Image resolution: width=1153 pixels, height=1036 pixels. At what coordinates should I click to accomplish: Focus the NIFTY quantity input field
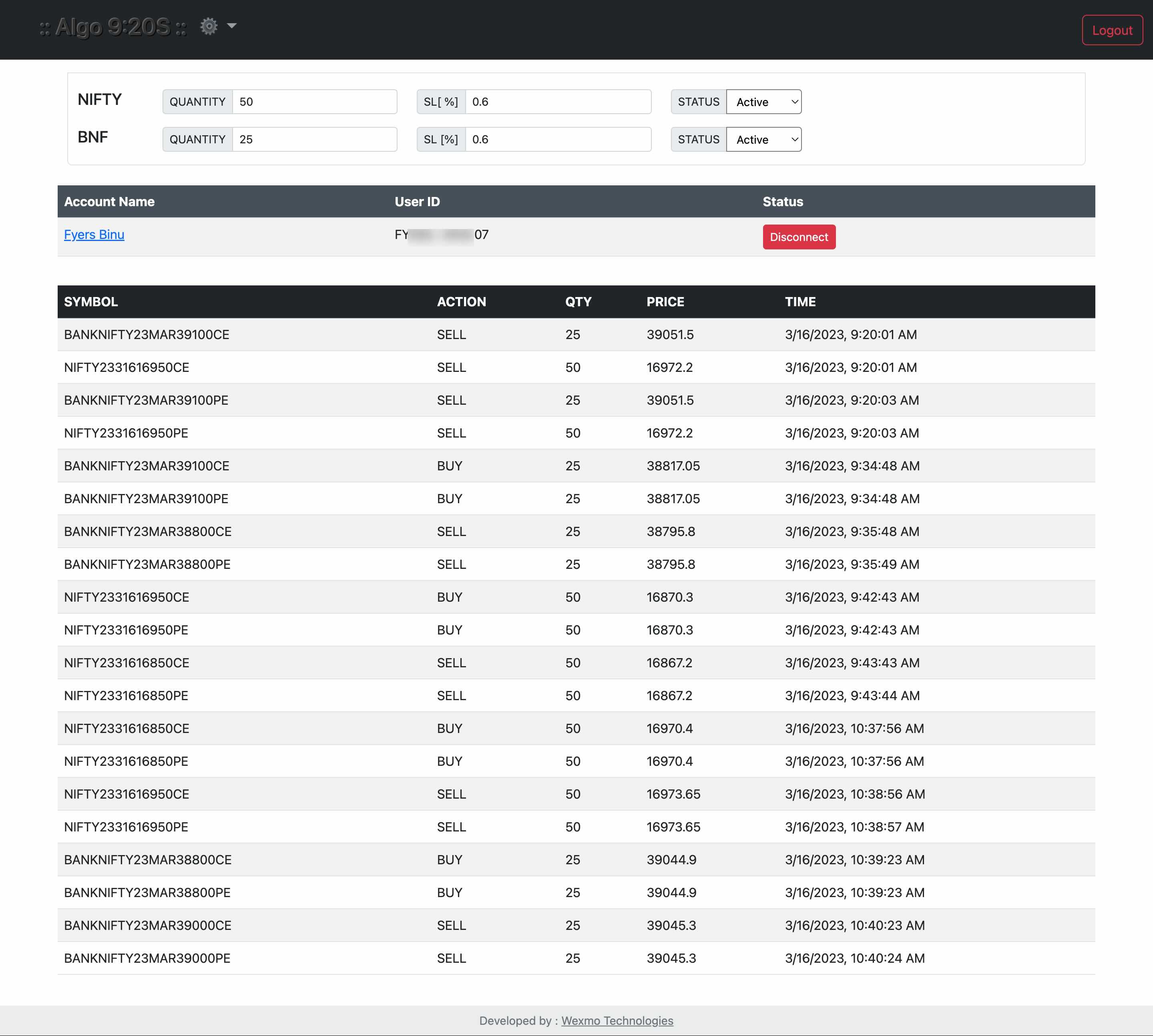[x=314, y=102]
